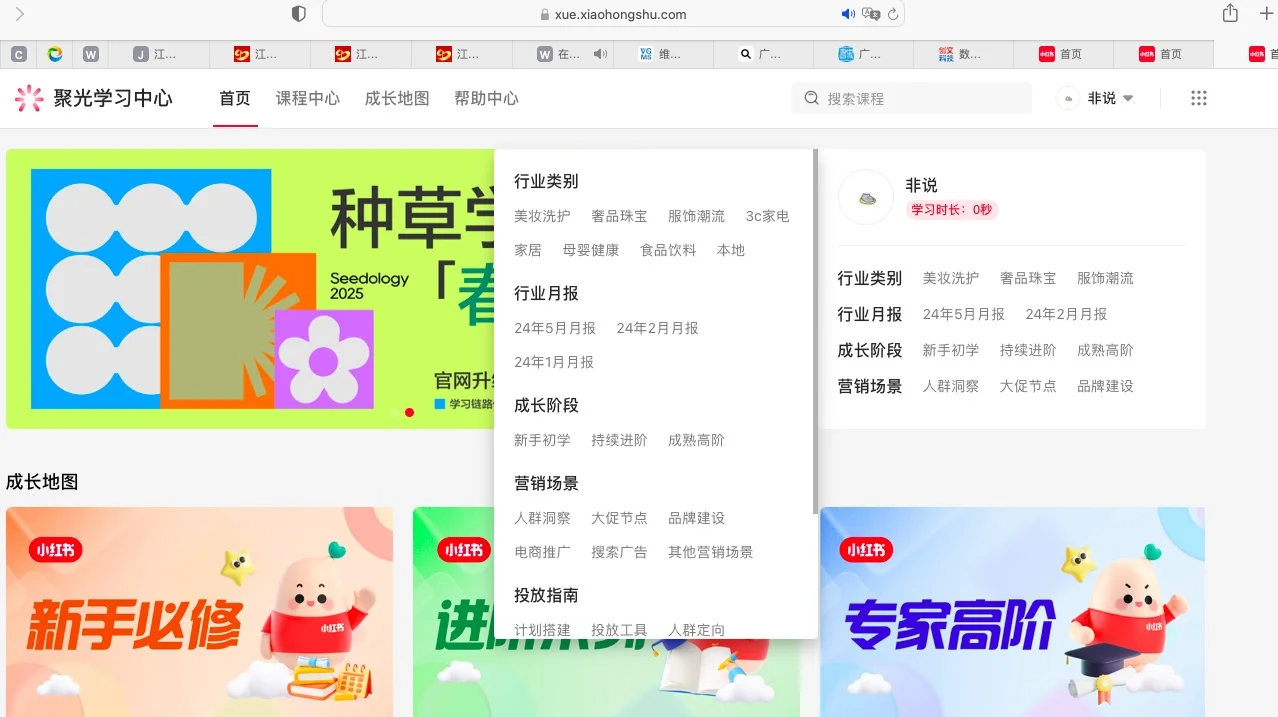This screenshot has width=1278, height=717.
Task: Choose 人群洞察 in the dropdown menu
Action: 542,518
